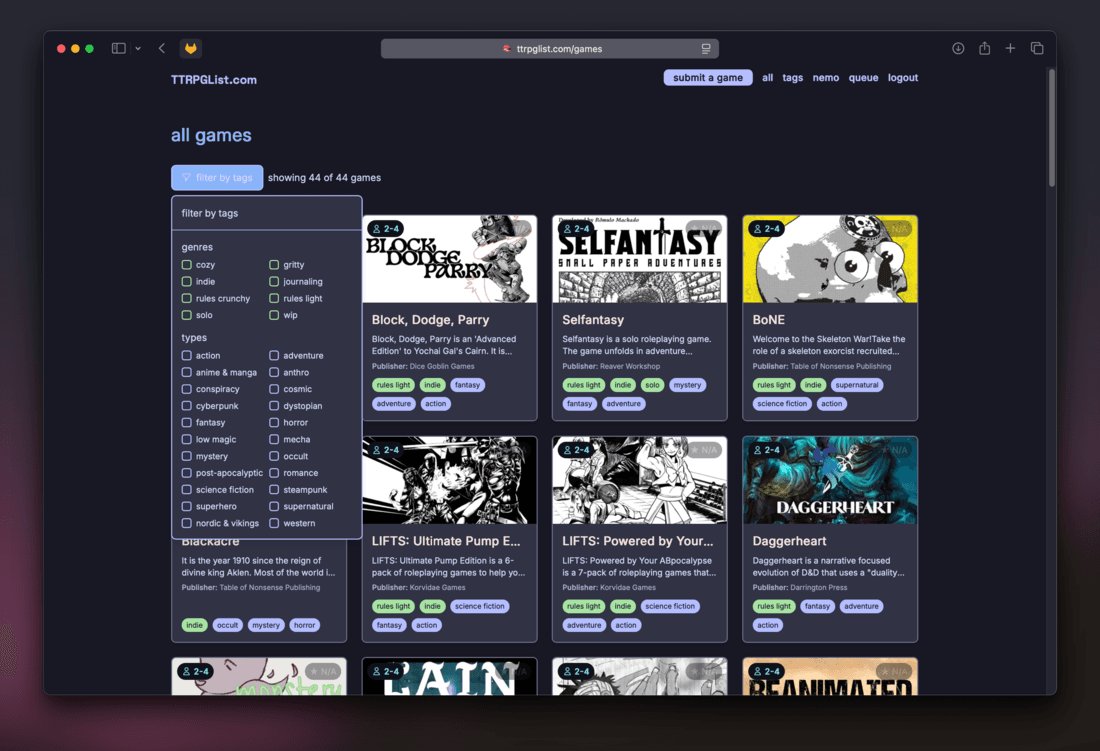Open the Block, Dodge, Parry cover image

[x=450, y=259]
